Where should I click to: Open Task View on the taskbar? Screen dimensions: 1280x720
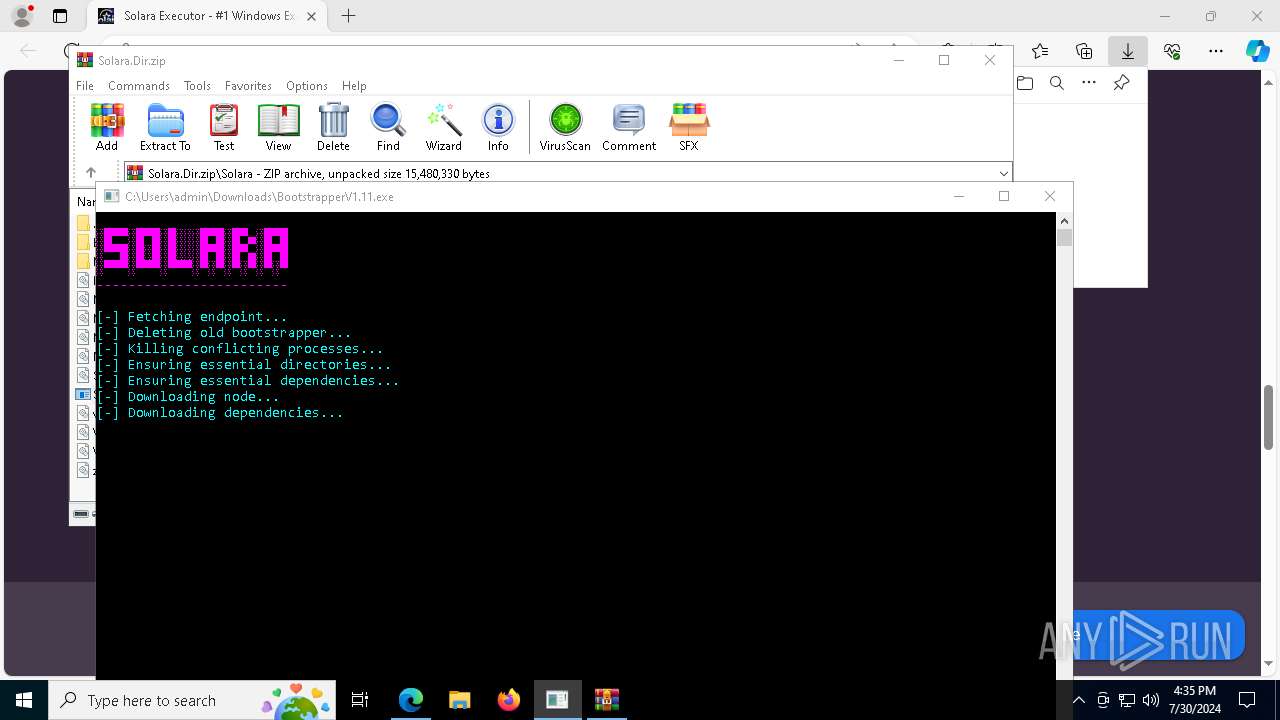point(360,700)
